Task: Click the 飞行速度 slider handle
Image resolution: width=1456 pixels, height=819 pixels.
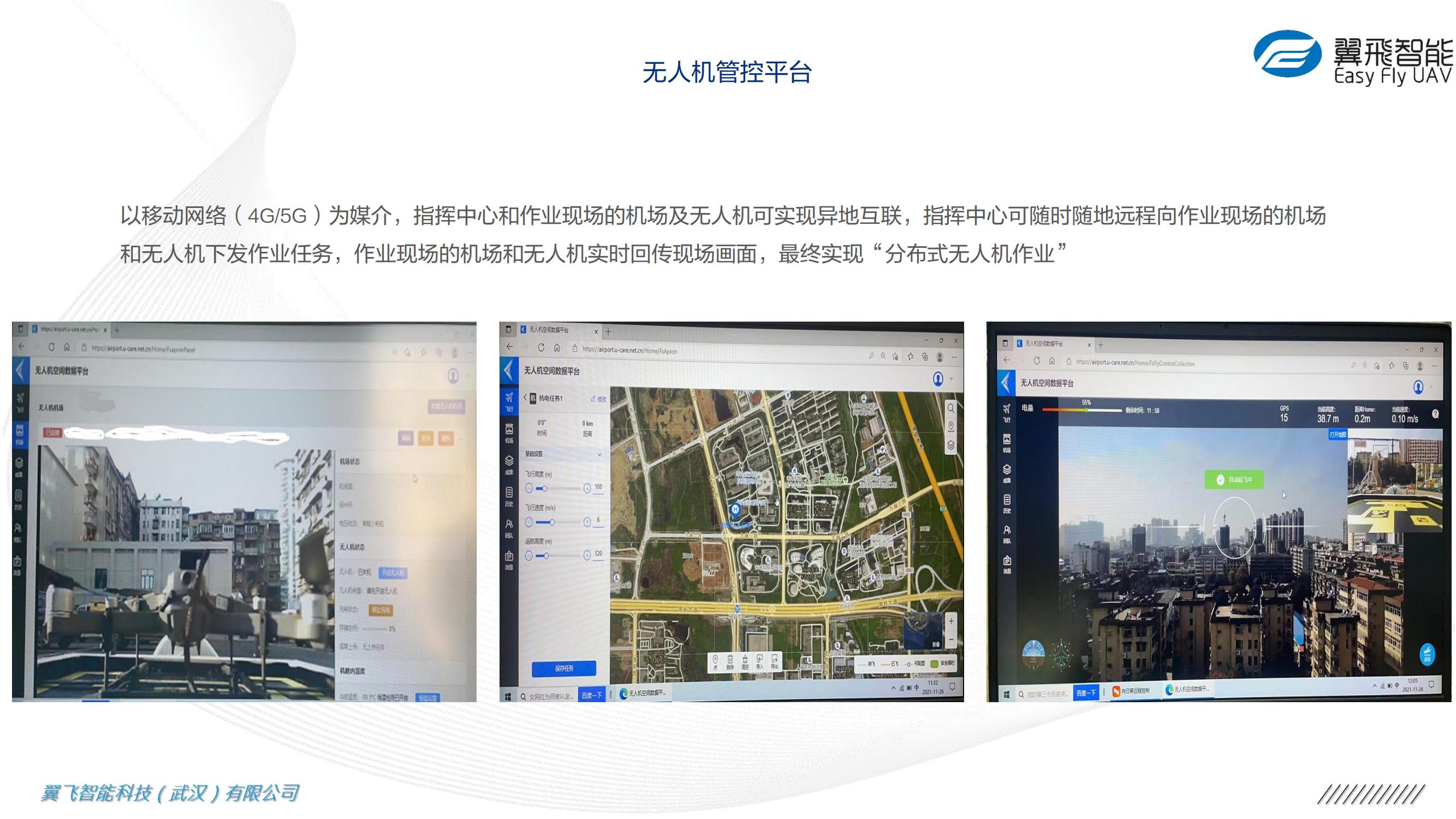Action: click(551, 523)
